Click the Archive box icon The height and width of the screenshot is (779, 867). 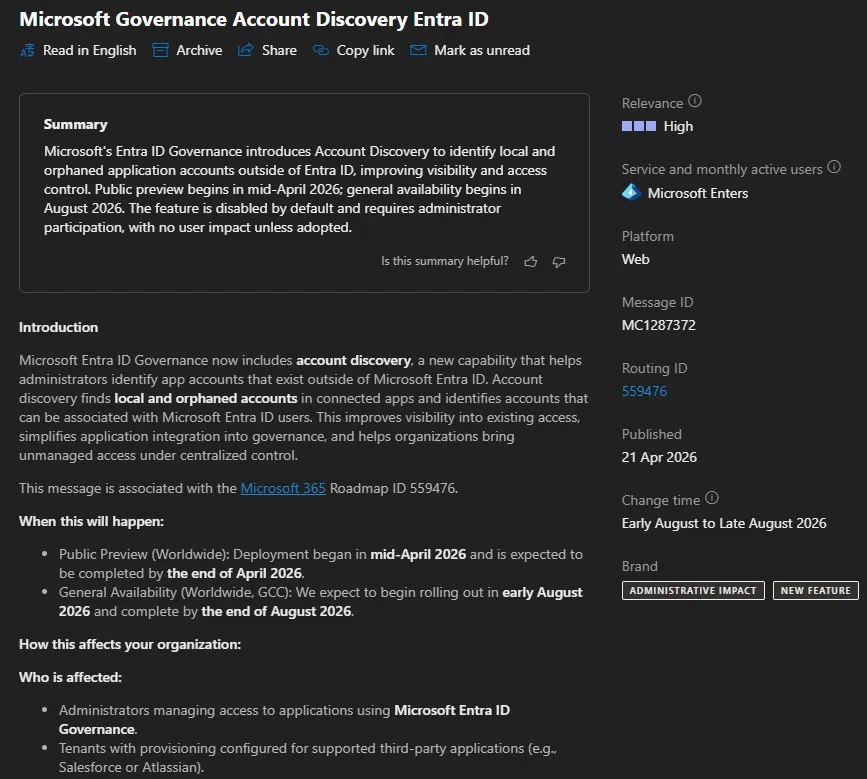click(160, 50)
